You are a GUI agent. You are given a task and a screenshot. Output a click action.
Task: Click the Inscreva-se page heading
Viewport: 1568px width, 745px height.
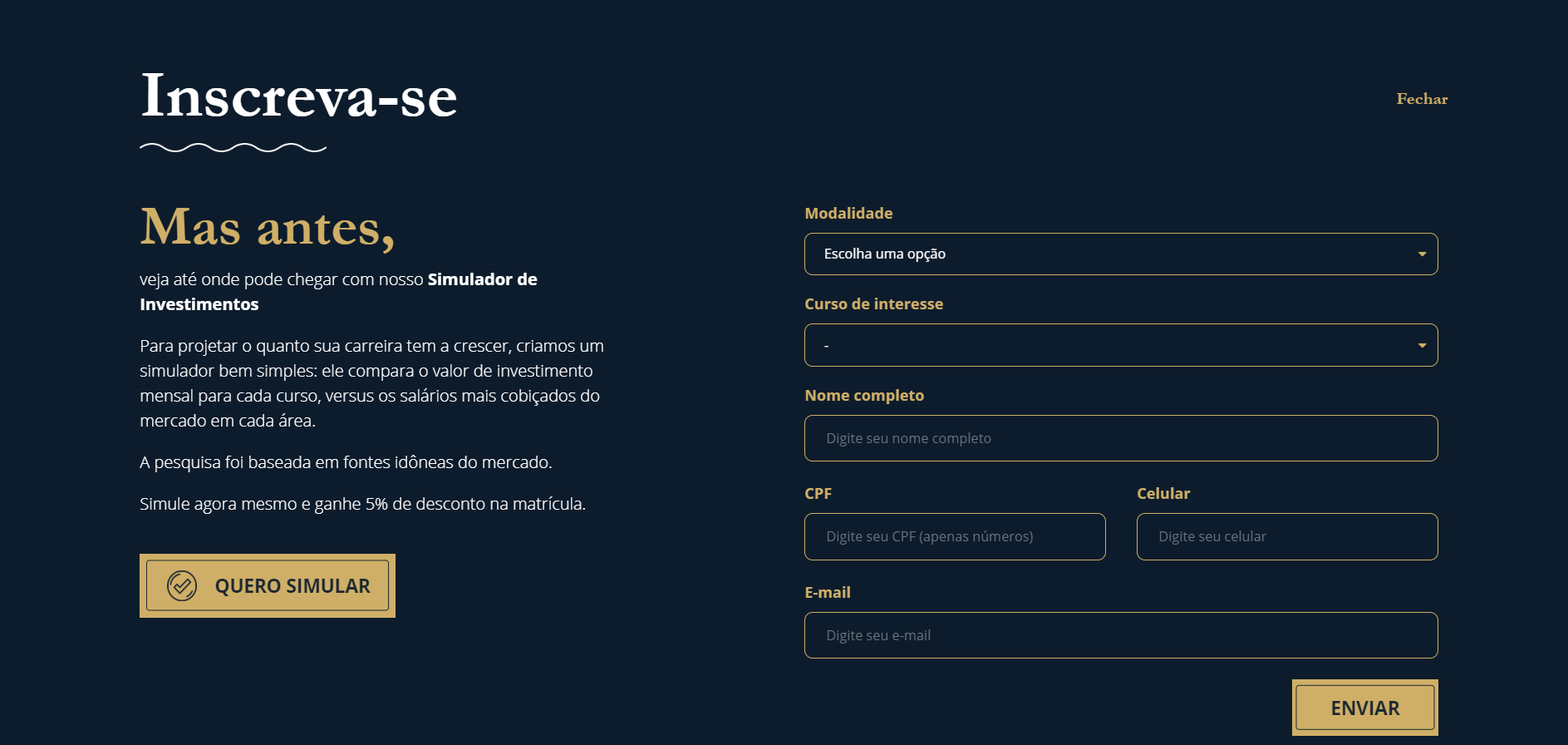pyautogui.click(x=299, y=96)
